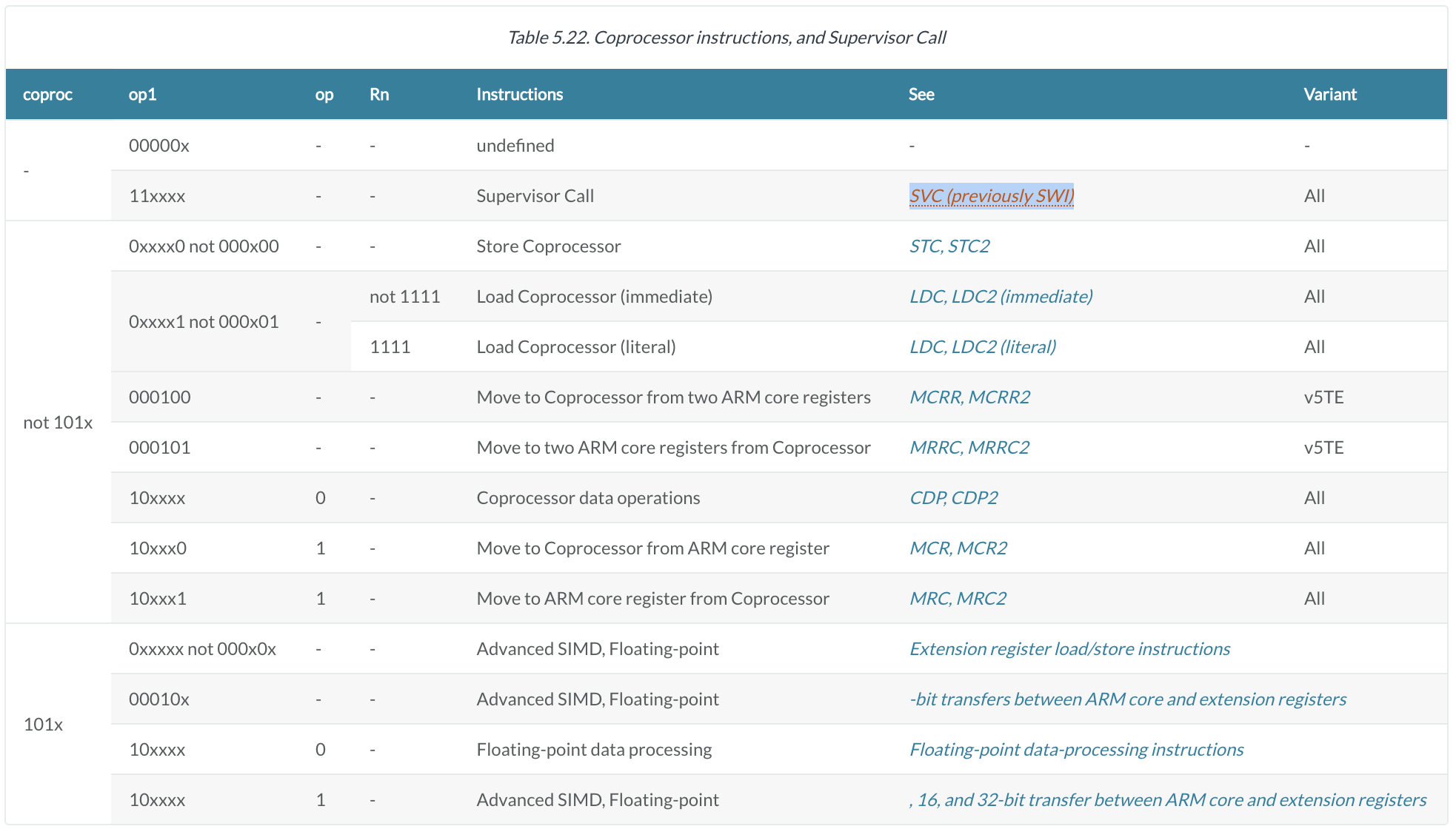
Task: Click the not 1111 Rn cell
Action: coord(405,297)
